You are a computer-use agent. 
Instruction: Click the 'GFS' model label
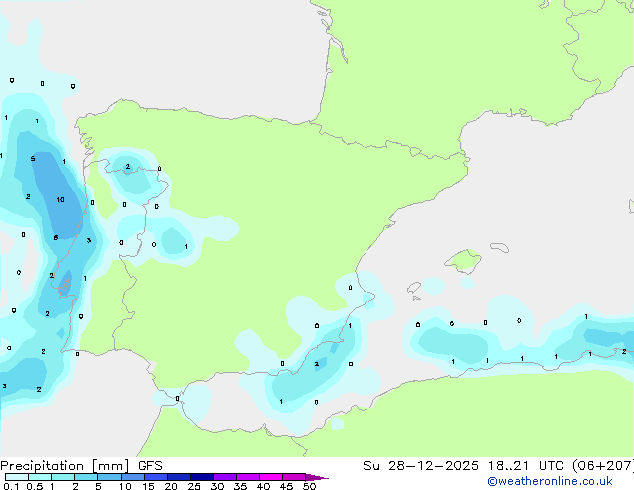(x=150, y=466)
